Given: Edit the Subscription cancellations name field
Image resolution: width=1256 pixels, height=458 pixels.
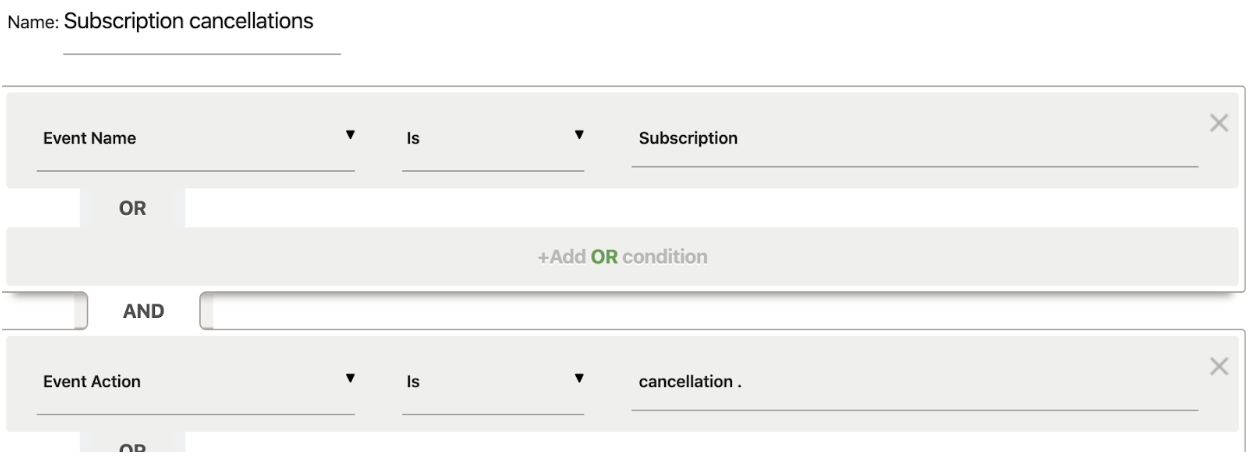Looking at the screenshot, I should (202, 23).
